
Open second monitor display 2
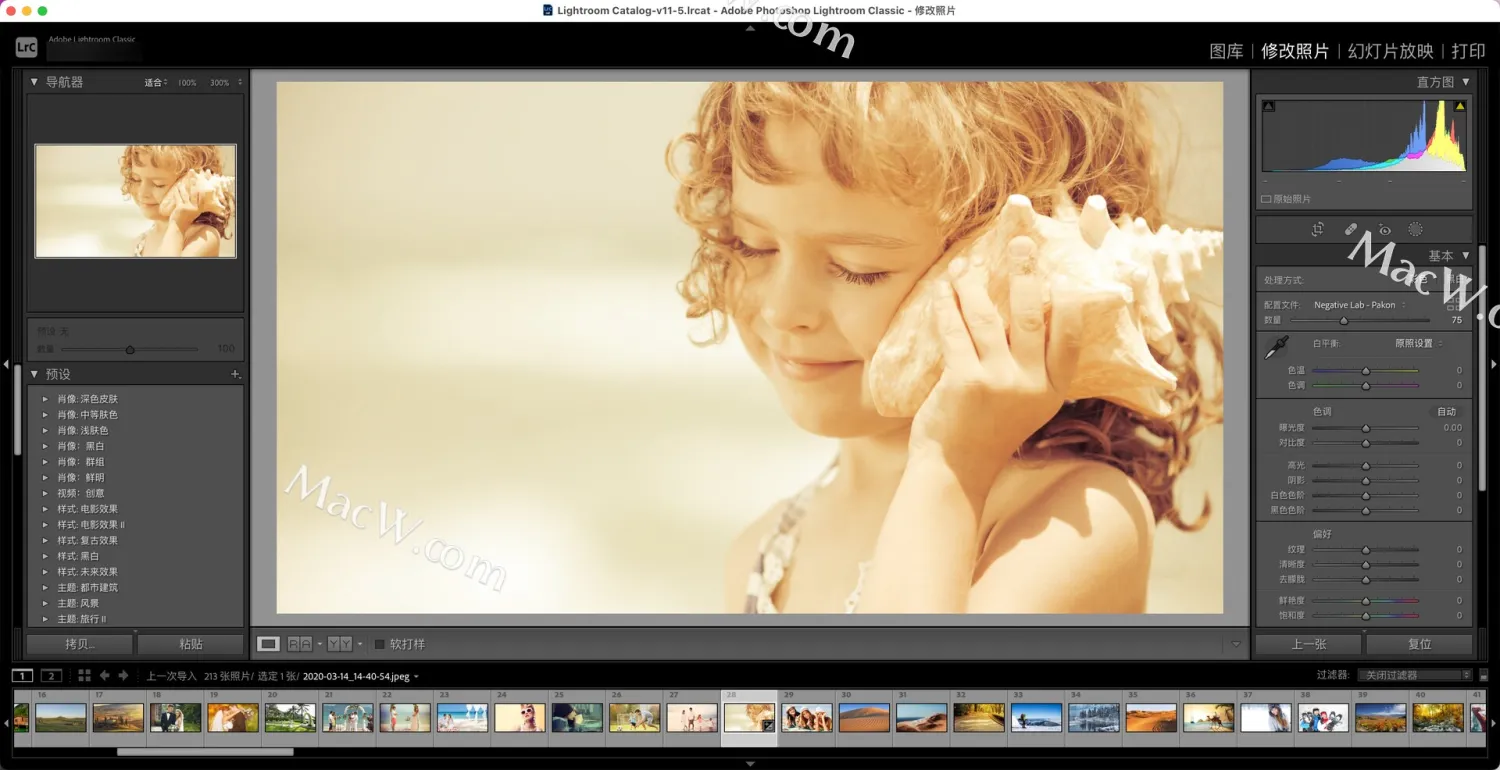click(x=52, y=676)
